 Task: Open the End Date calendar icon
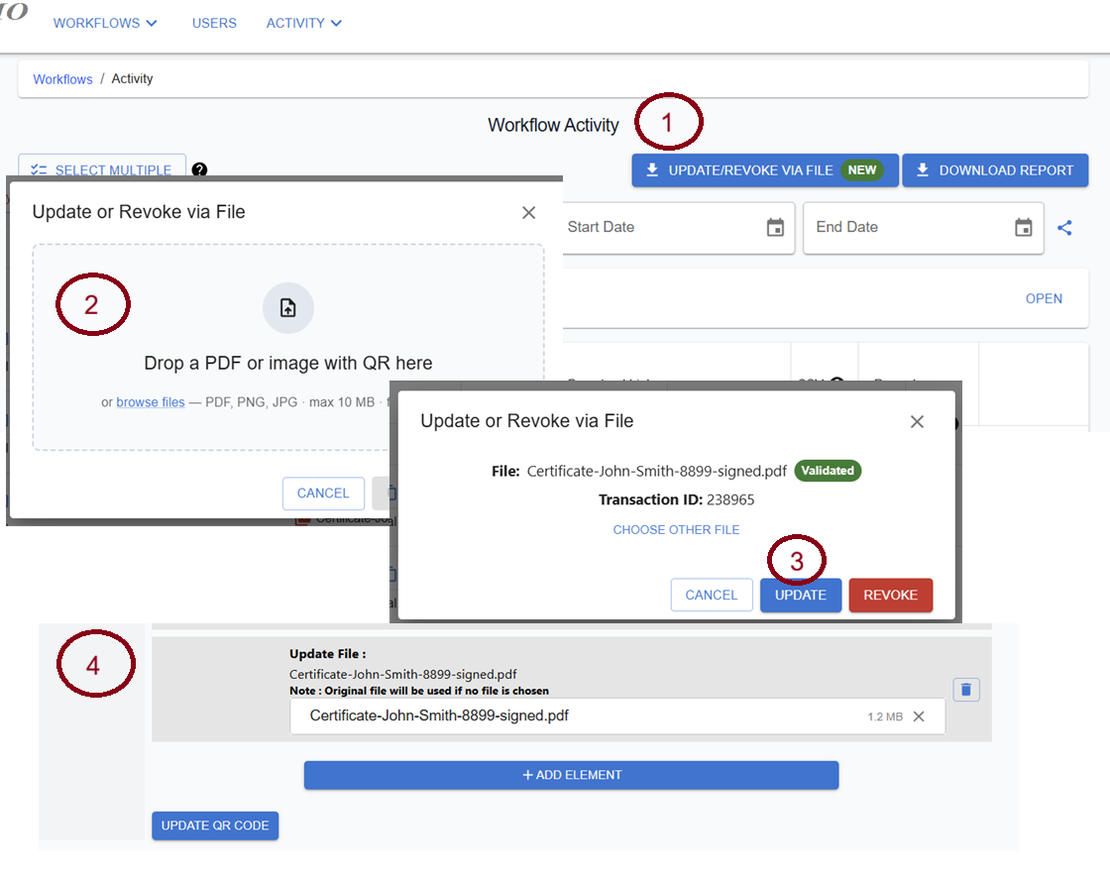tap(1023, 227)
